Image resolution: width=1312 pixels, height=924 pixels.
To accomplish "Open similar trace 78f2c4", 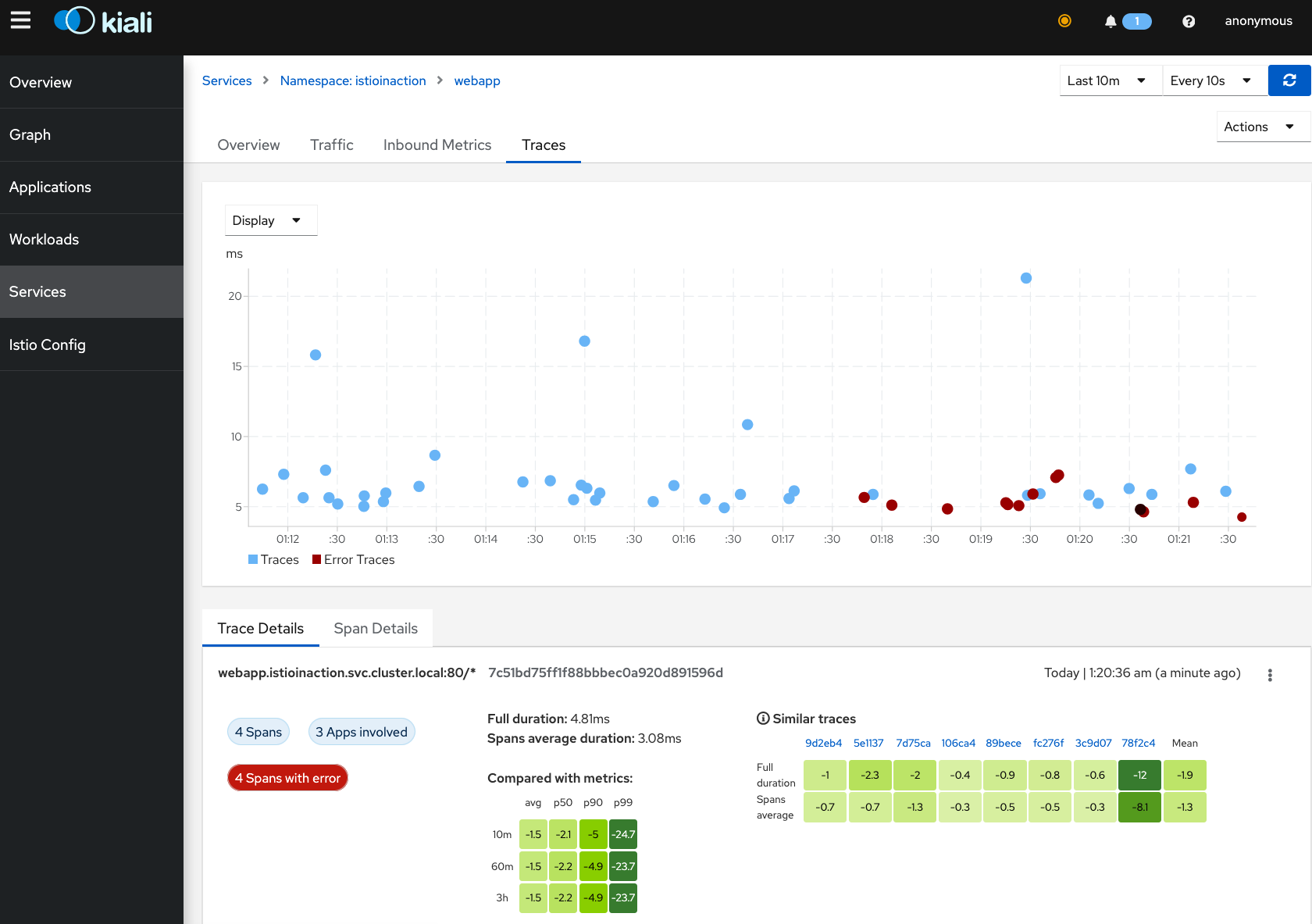I will point(1139,743).
